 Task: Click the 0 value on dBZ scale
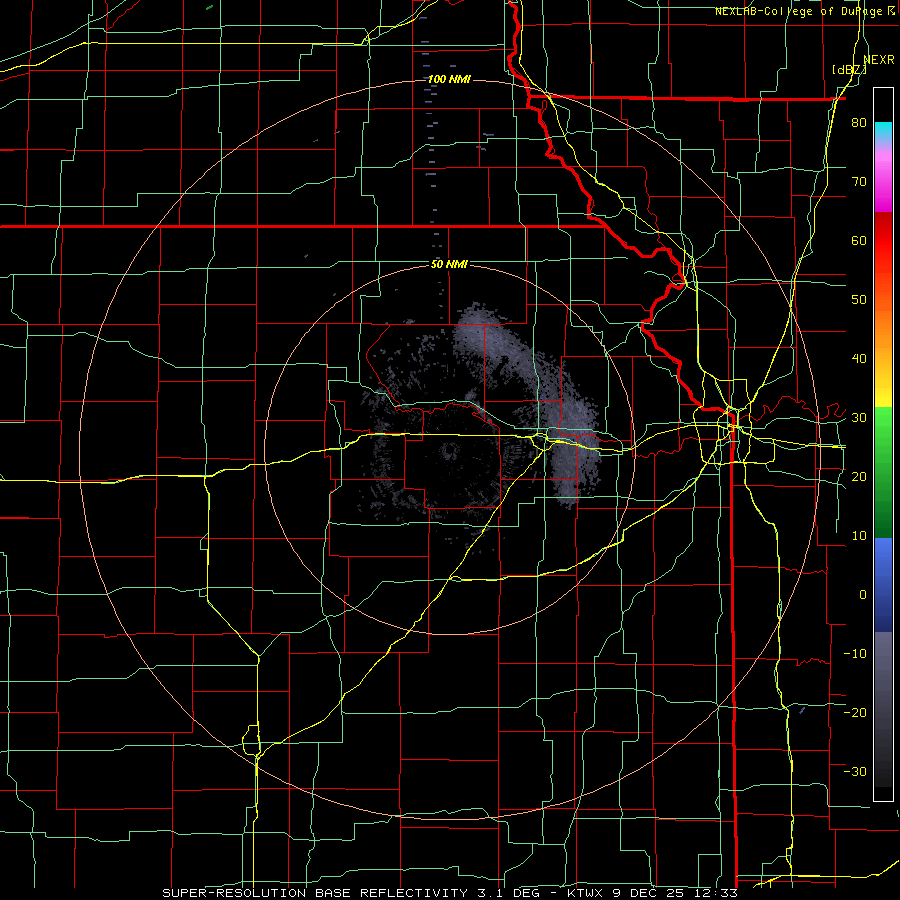(863, 595)
